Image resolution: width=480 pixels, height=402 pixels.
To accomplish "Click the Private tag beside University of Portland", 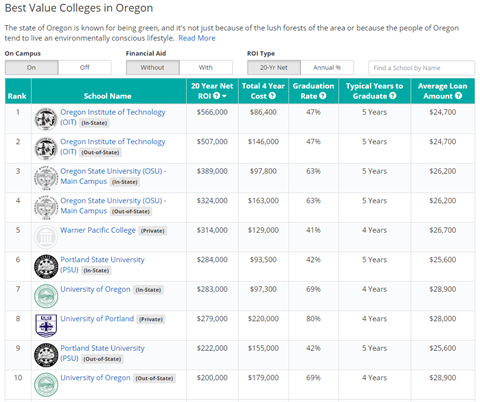I will click(151, 319).
